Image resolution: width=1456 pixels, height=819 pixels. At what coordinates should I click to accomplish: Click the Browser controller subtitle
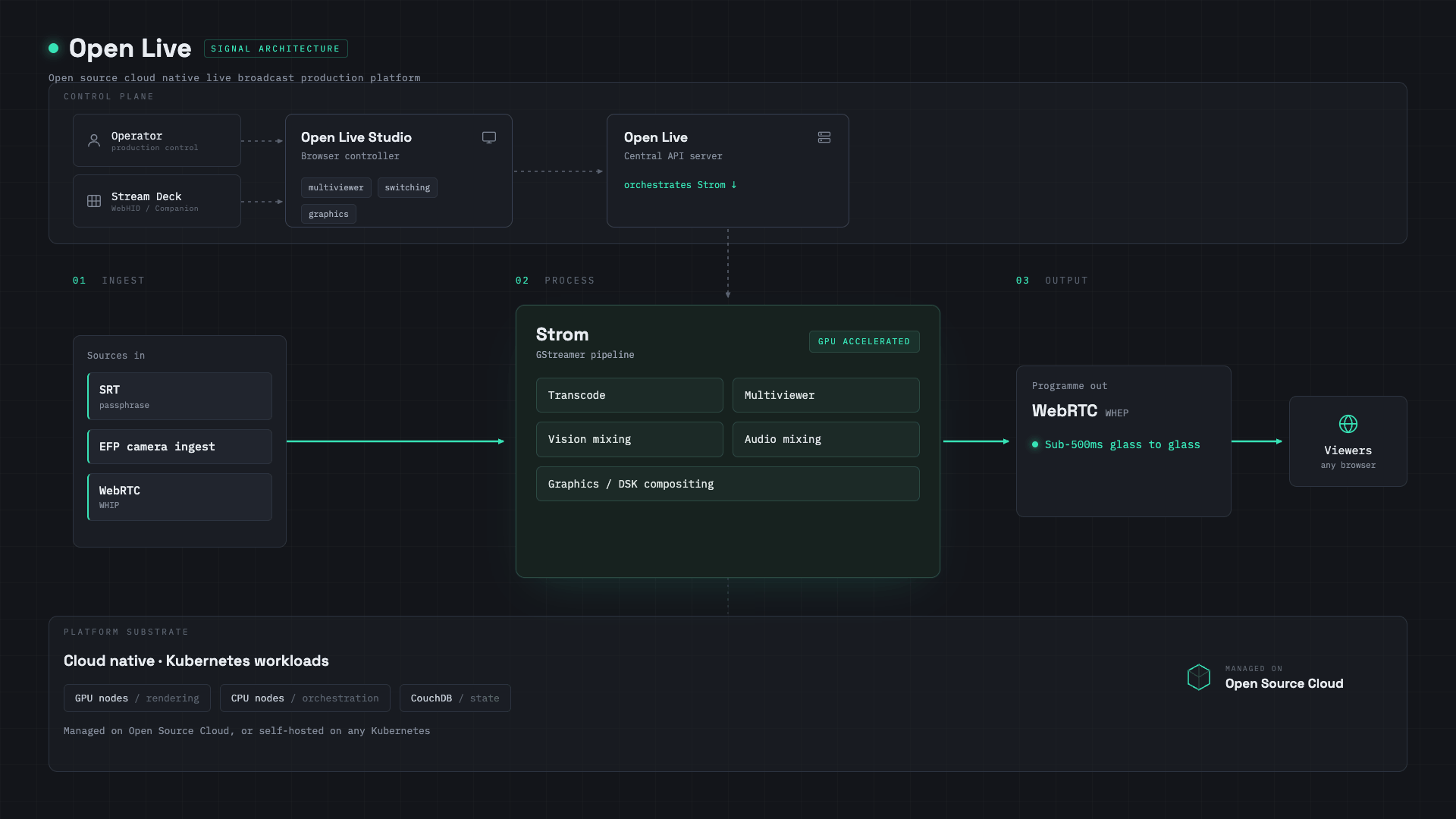pyautogui.click(x=350, y=156)
